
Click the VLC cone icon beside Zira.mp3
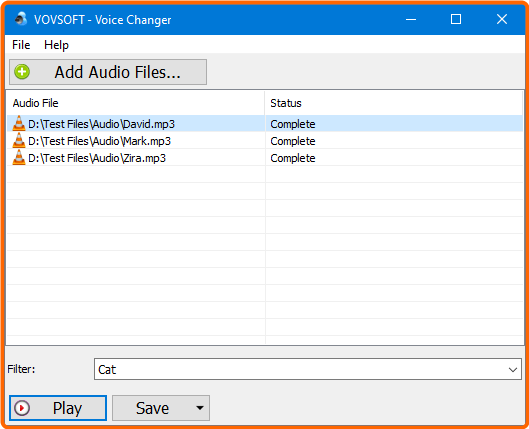tap(19, 158)
